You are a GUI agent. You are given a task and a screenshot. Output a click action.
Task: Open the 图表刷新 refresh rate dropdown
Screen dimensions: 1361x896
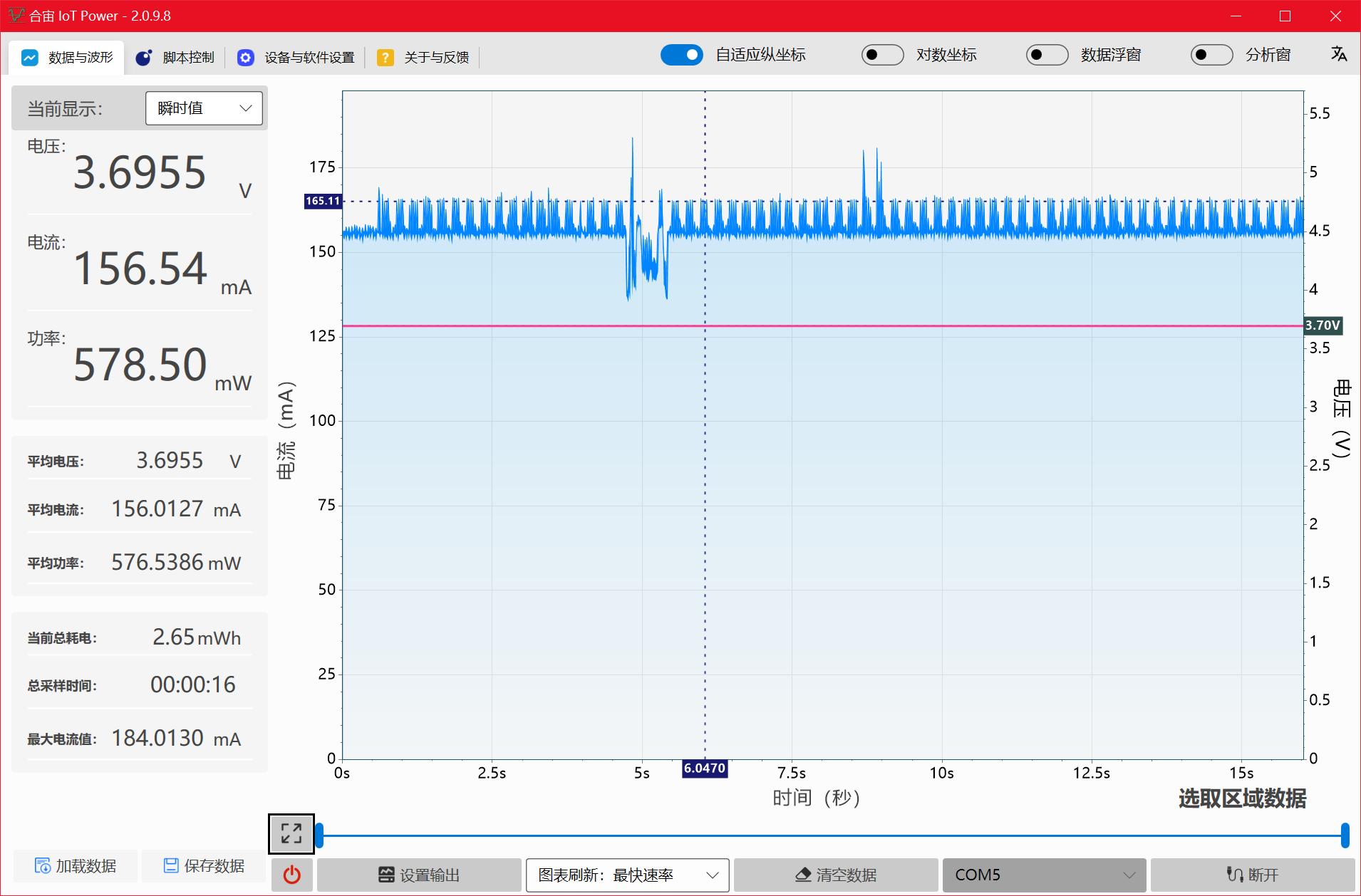[x=627, y=875]
